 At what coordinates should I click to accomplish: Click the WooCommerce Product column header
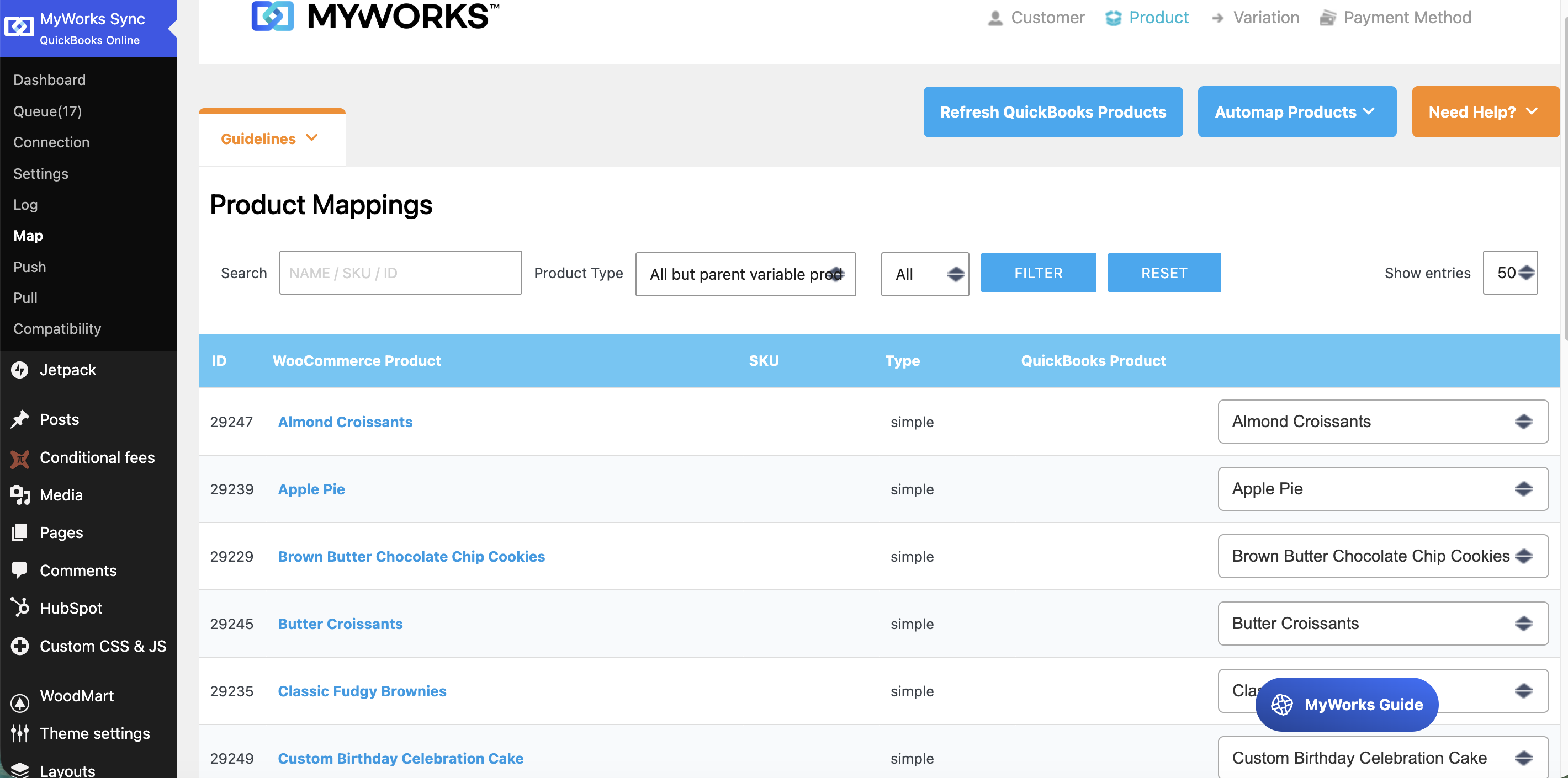pos(357,361)
